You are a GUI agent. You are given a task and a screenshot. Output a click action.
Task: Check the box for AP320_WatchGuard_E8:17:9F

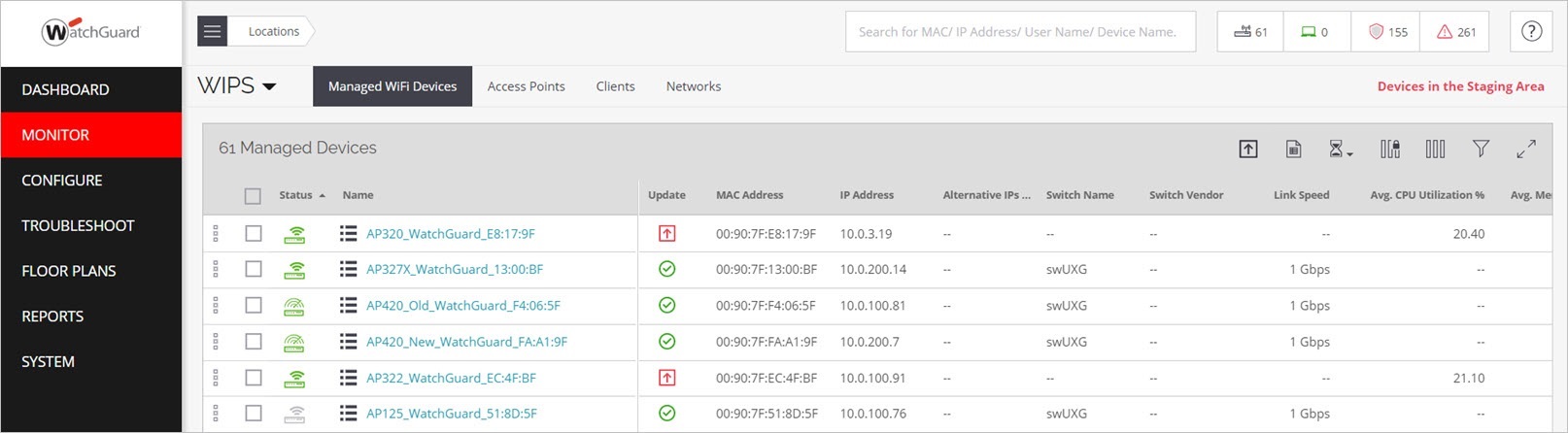click(254, 233)
